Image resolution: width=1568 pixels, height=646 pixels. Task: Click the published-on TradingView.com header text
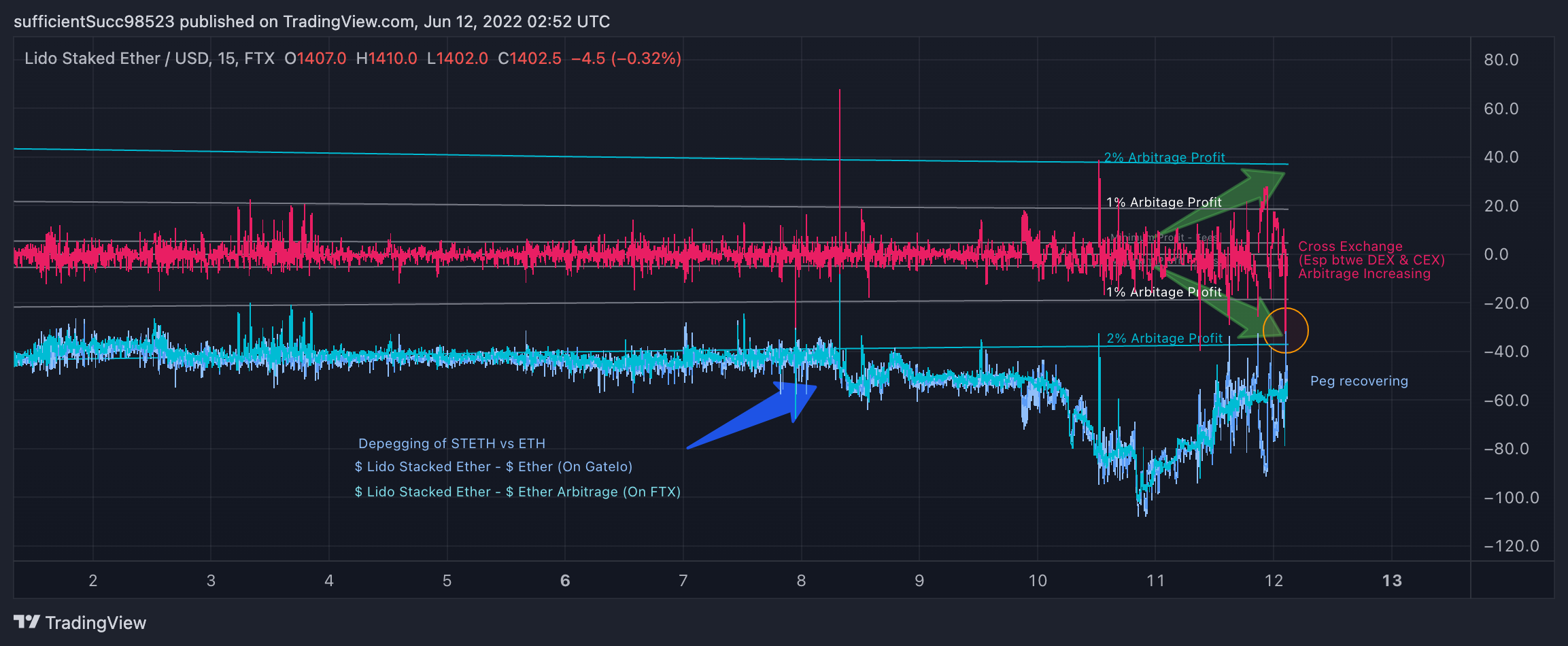point(311,22)
